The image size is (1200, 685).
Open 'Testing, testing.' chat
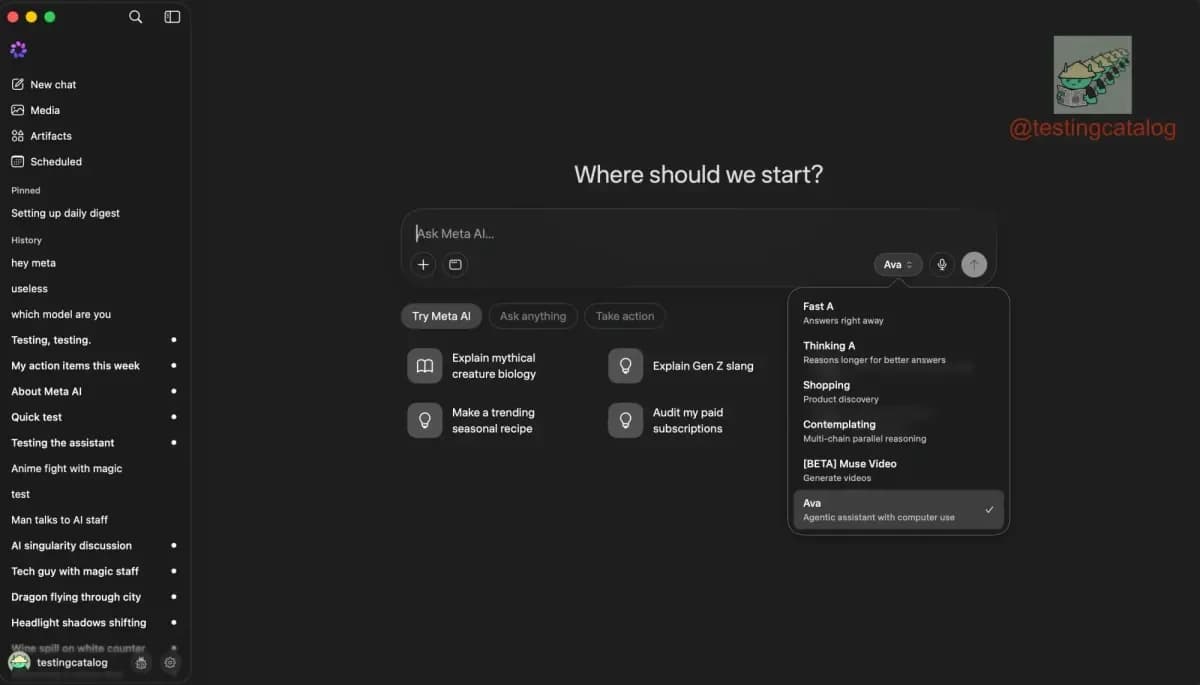point(51,340)
